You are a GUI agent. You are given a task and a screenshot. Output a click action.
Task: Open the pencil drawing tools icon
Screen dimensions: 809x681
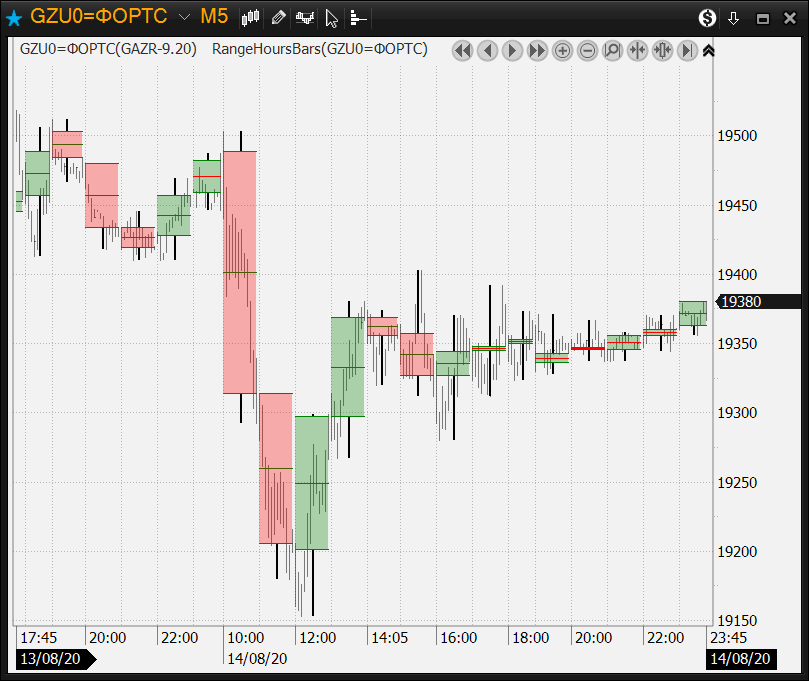tap(279, 17)
